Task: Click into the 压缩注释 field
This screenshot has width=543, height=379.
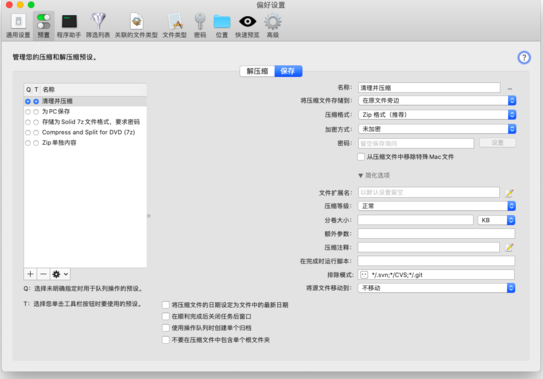Action: [429, 247]
